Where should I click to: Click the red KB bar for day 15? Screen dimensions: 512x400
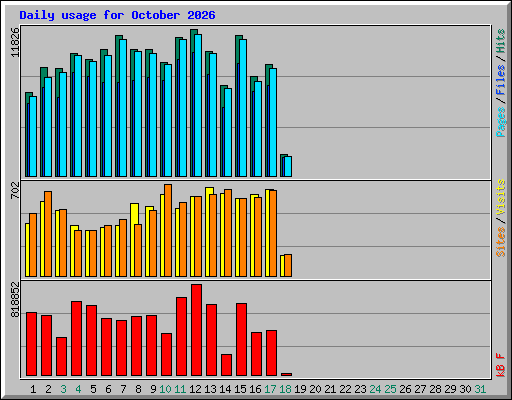tap(242, 339)
